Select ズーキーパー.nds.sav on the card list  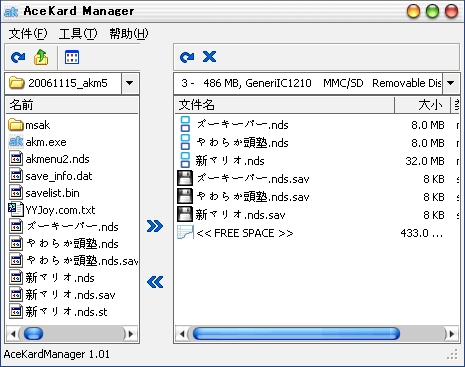pyautogui.click(x=253, y=179)
